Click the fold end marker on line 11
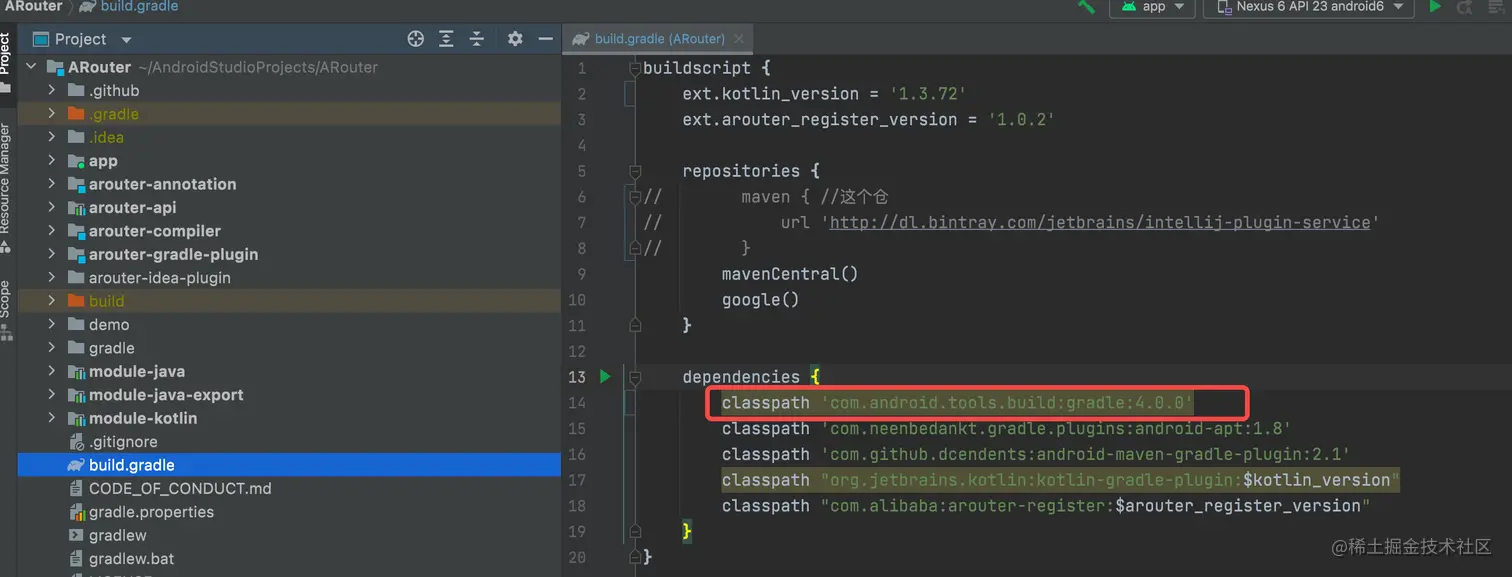1512x577 pixels. click(x=634, y=325)
